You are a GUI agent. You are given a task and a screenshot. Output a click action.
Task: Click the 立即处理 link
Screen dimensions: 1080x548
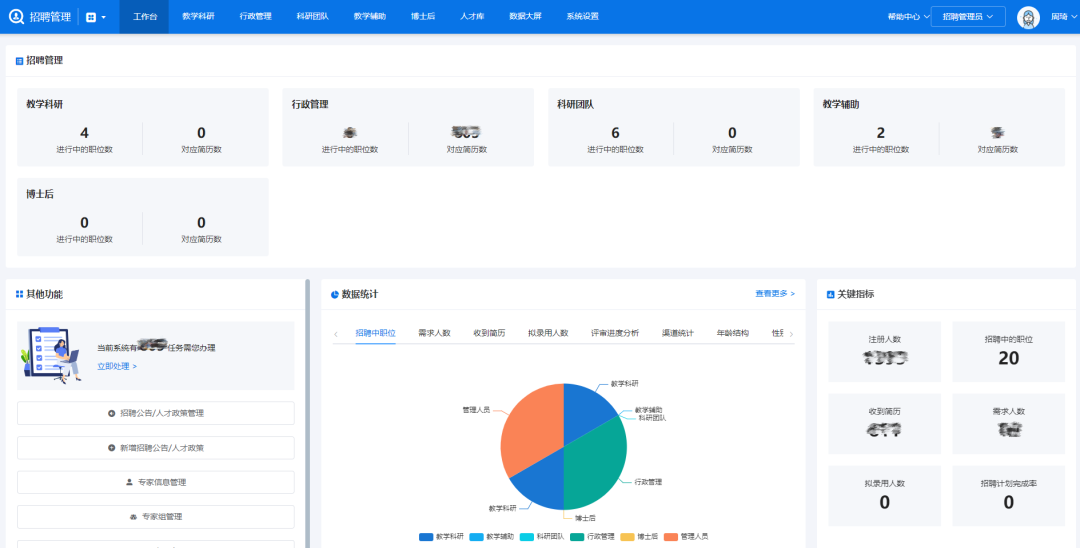click(117, 366)
